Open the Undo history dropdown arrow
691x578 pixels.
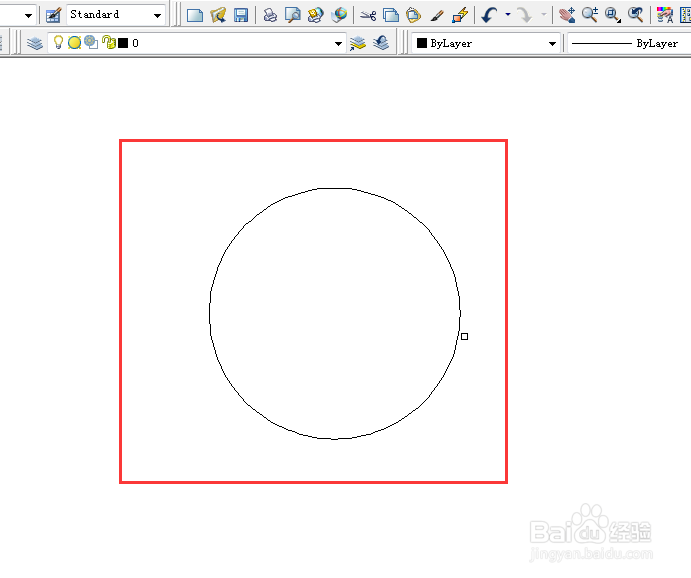tap(508, 15)
